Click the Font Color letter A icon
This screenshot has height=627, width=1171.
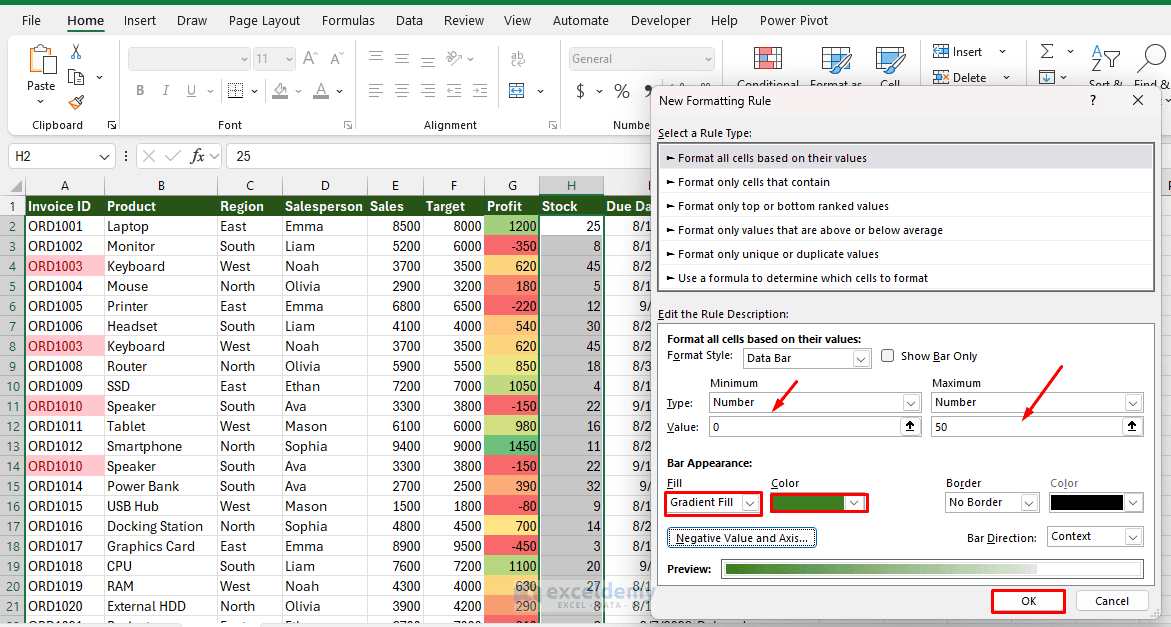(321, 90)
